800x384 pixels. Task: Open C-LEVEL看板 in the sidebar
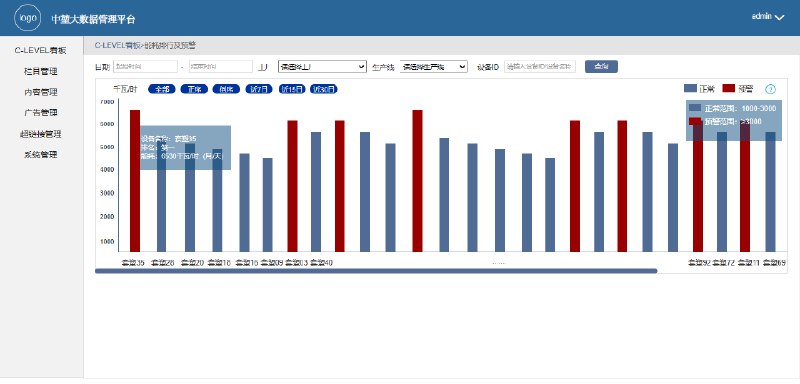coord(40,50)
